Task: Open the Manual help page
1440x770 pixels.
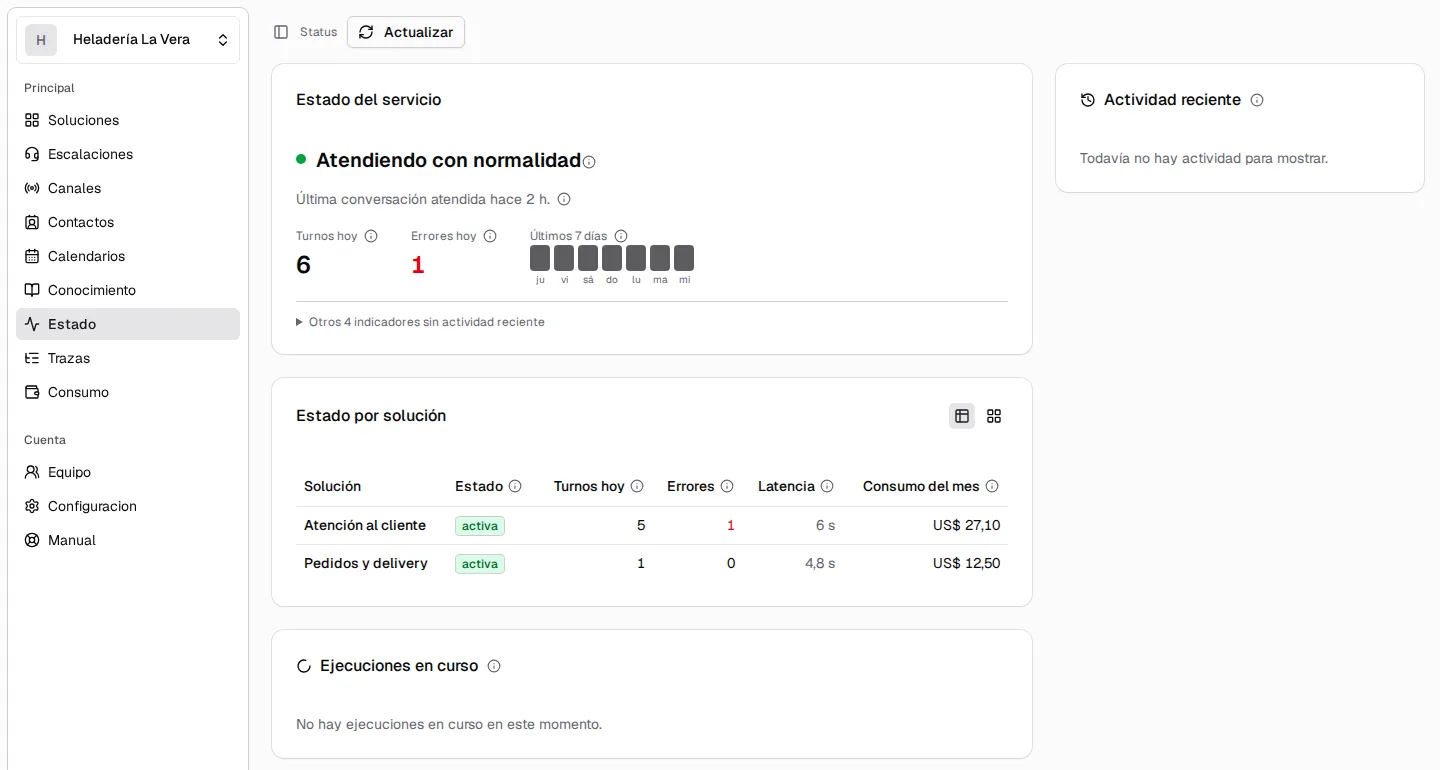Action: [128, 540]
